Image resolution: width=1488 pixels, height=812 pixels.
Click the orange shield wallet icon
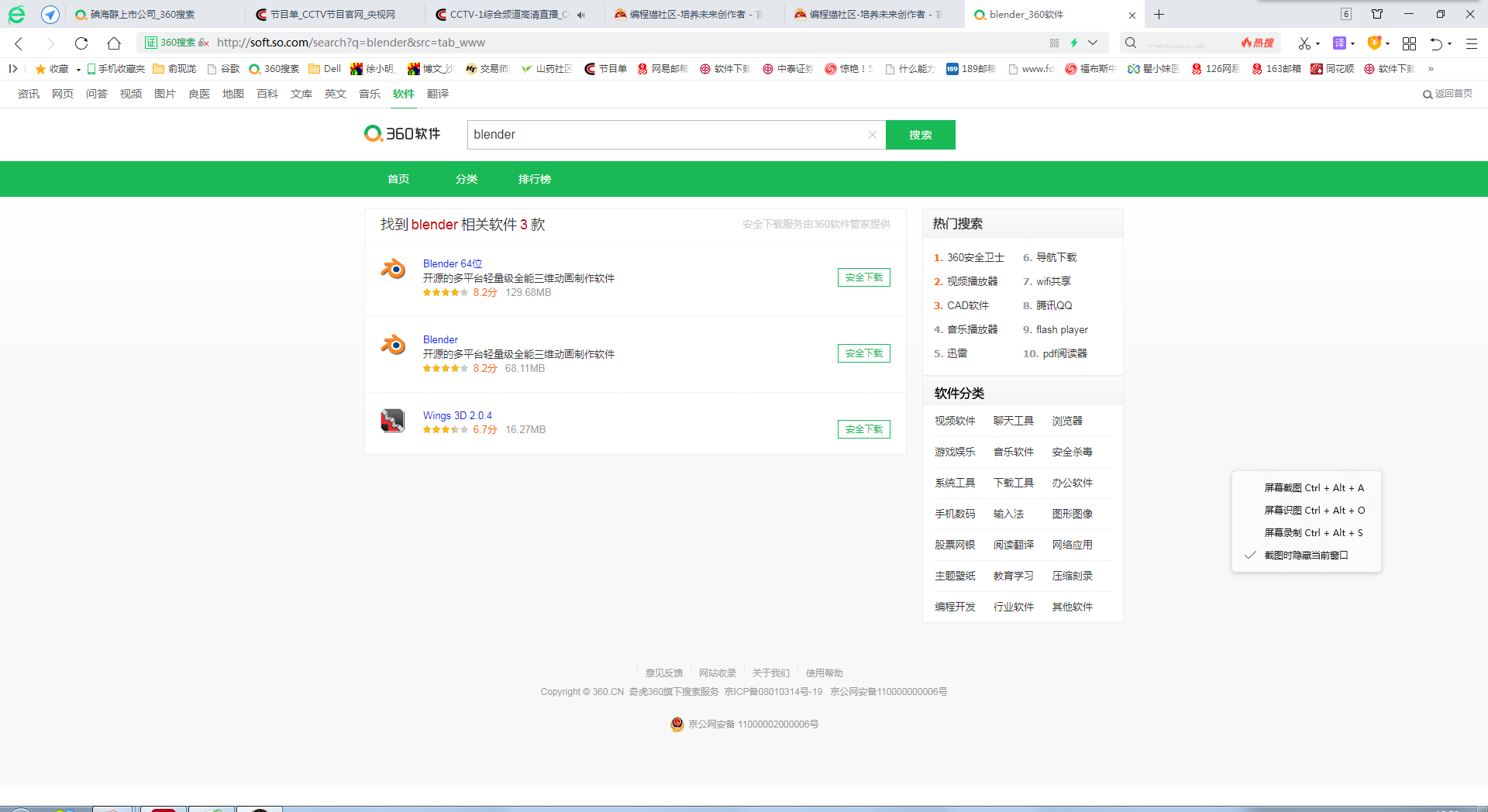pyautogui.click(x=1374, y=43)
